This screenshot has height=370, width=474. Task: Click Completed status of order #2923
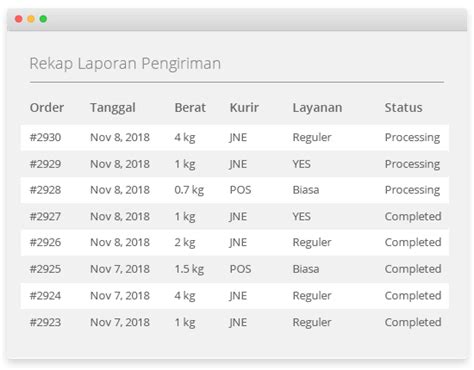click(413, 322)
